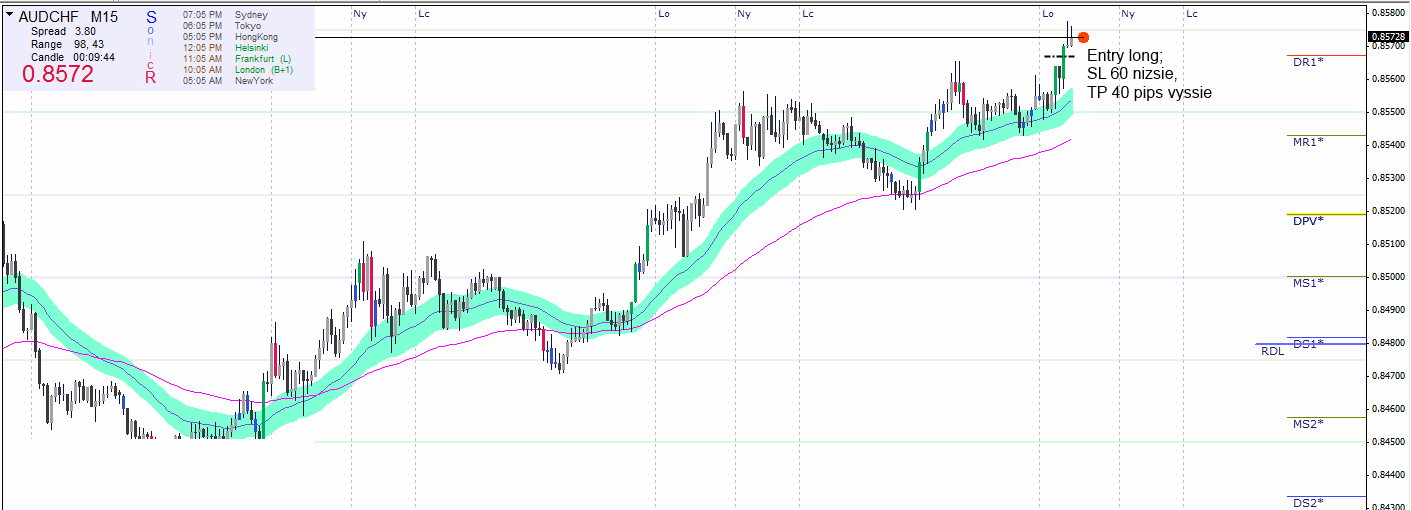Click 0.85200 on the price axis
Viewport: 1411px width, 510px height.
[1387, 211]
